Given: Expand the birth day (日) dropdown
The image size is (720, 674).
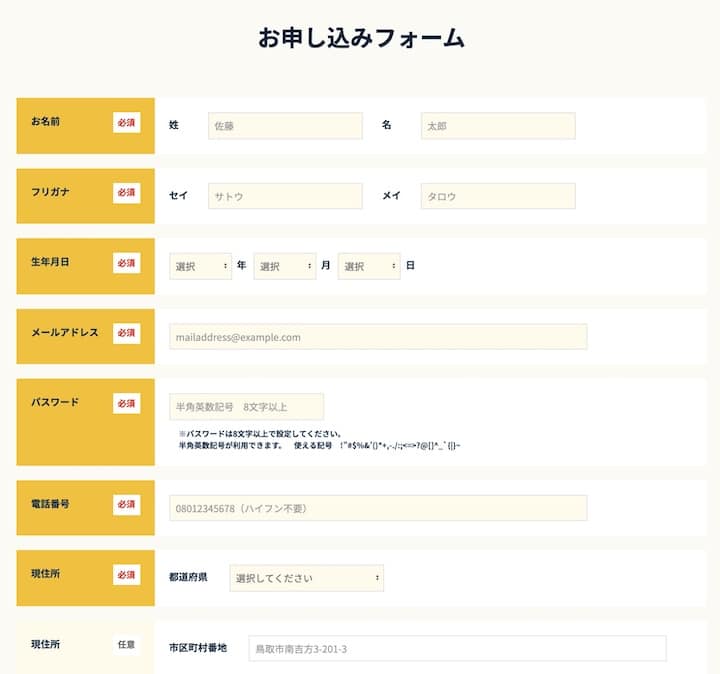Looking at the screenshot, I should click(x=368, y=266).
